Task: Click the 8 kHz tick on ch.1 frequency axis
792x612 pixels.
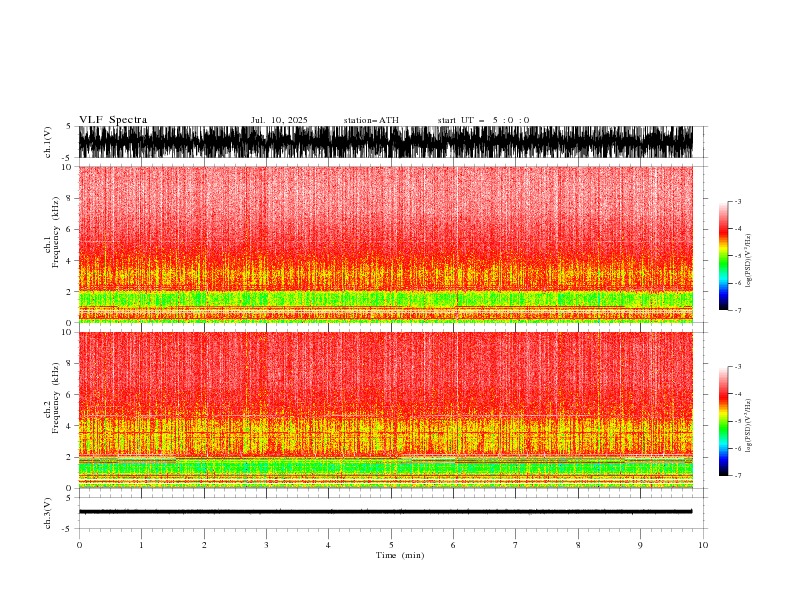Action: pos(69,198)
